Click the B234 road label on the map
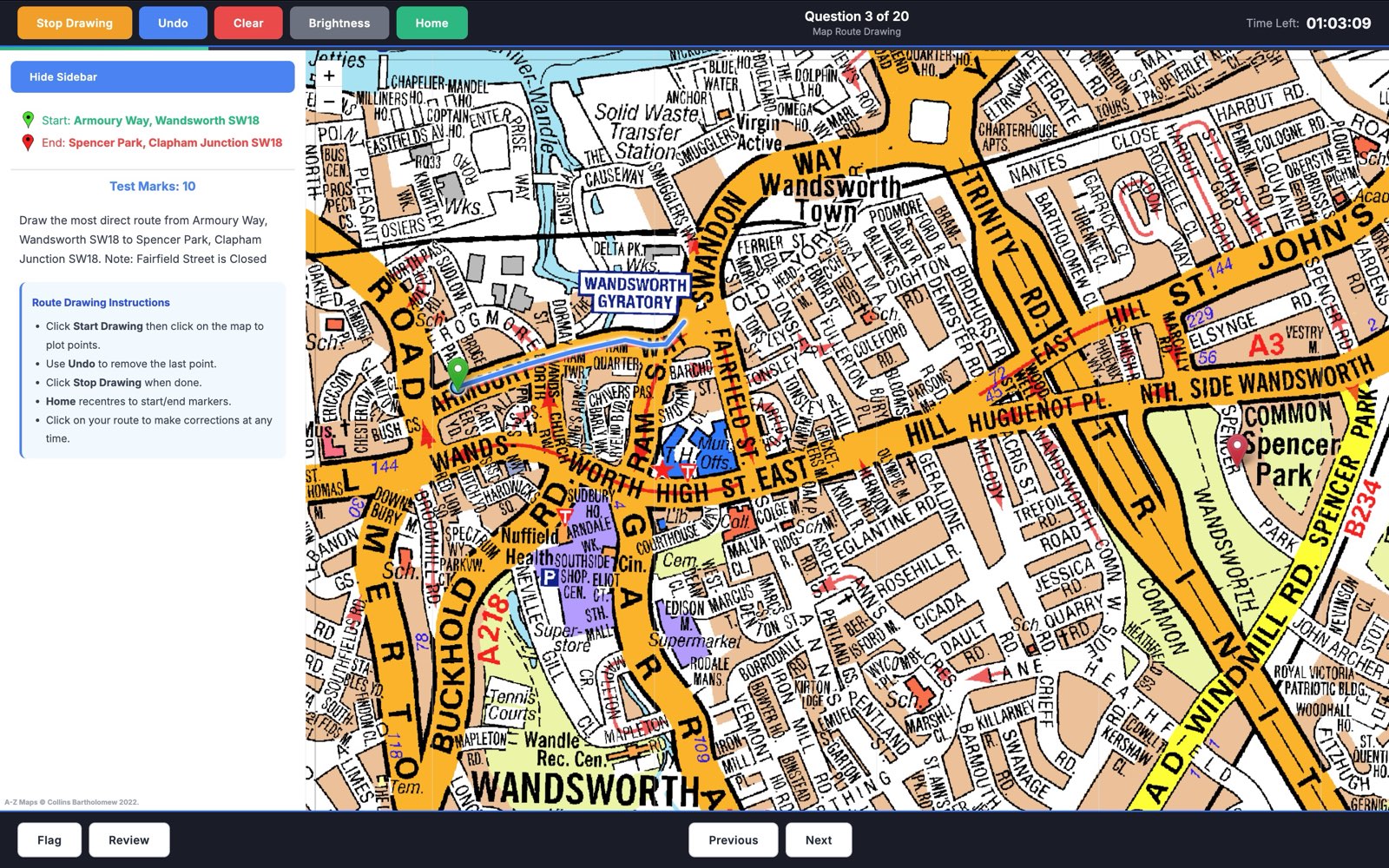 (x=1361, y=510)
